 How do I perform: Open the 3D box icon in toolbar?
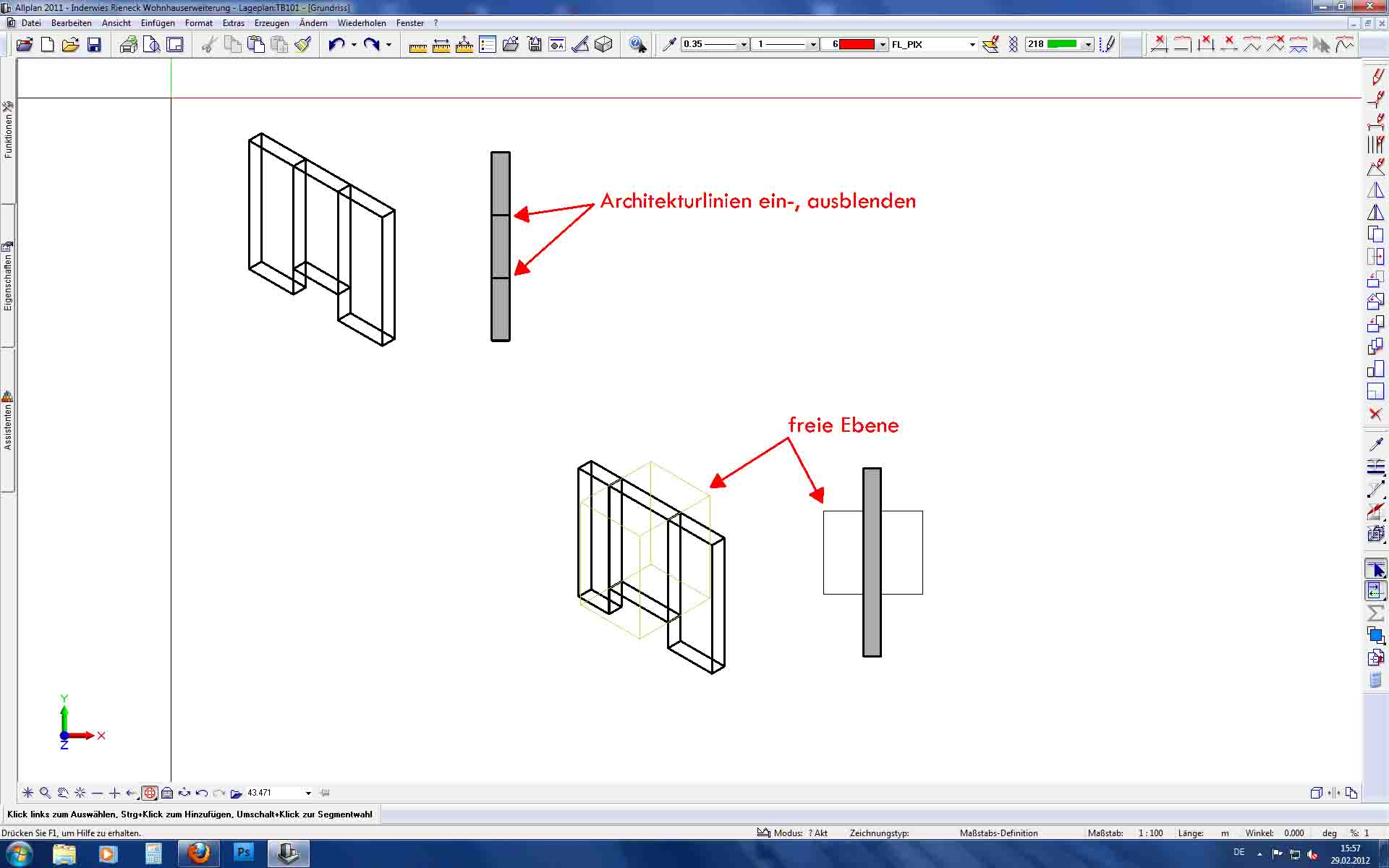click(603, 45)
